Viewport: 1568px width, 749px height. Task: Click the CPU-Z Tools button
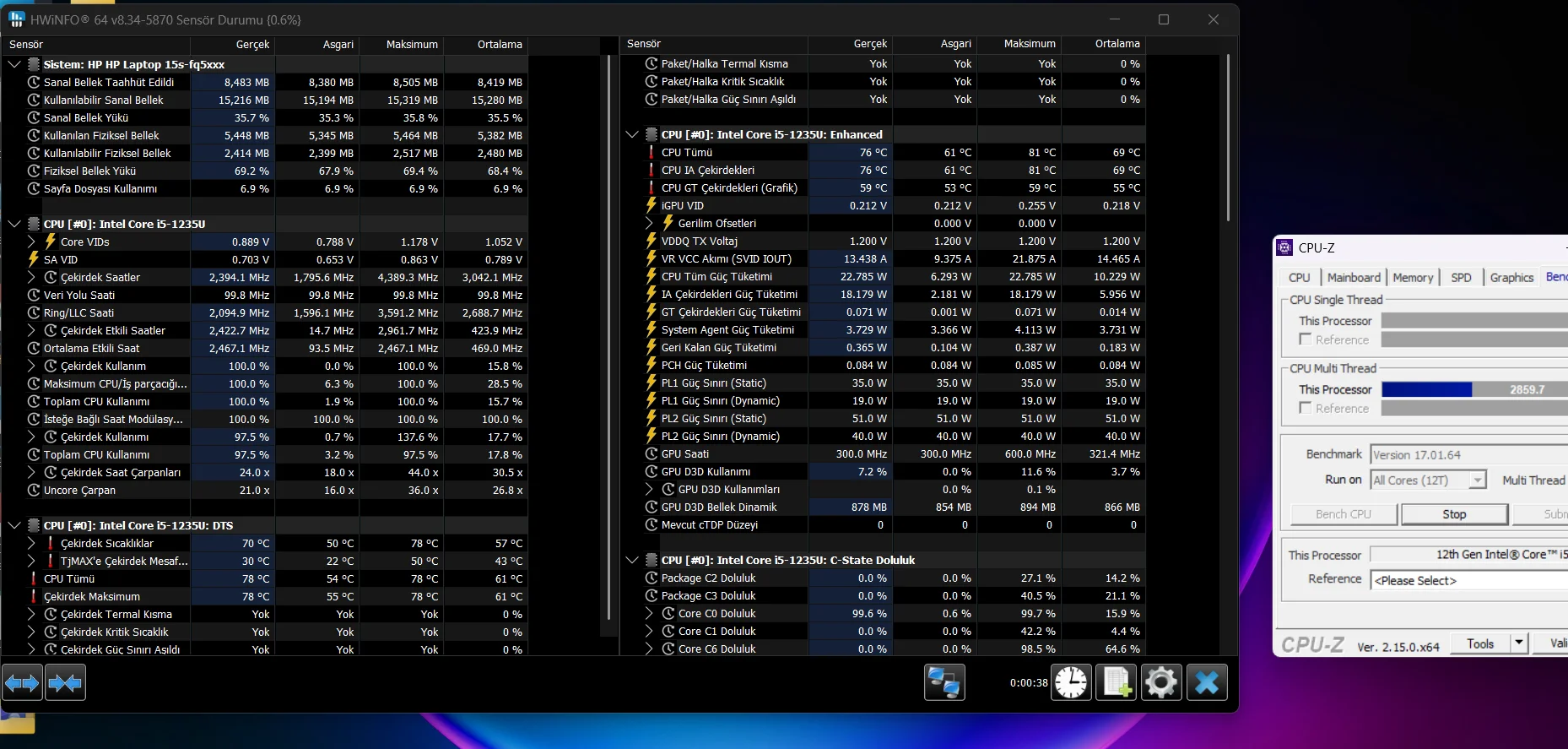point(1480,643)
